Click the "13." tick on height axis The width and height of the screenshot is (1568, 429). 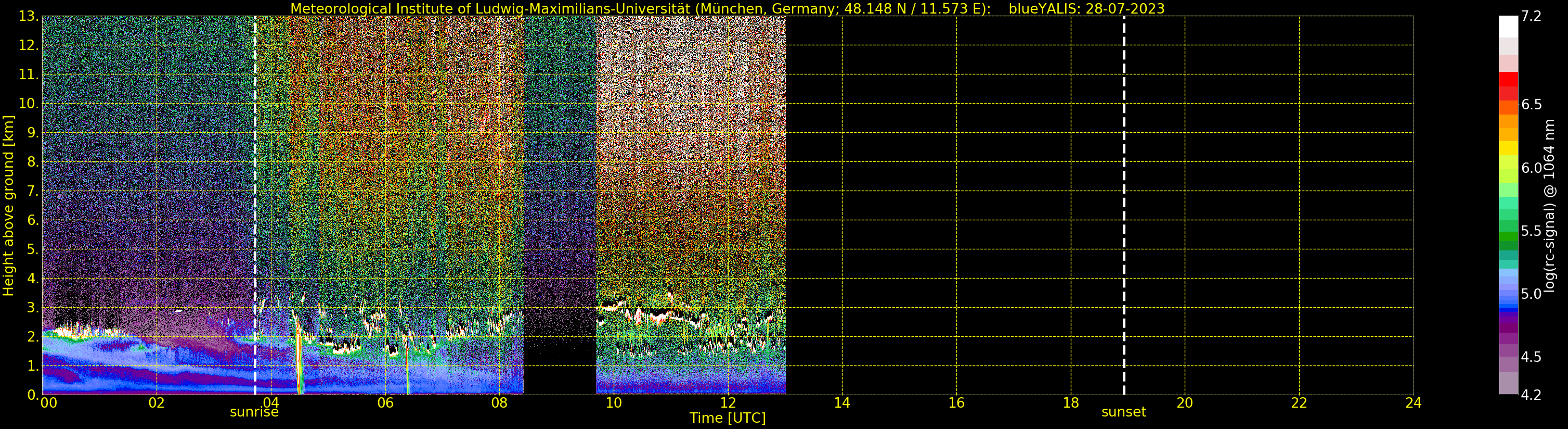click(x=29, y=17)
